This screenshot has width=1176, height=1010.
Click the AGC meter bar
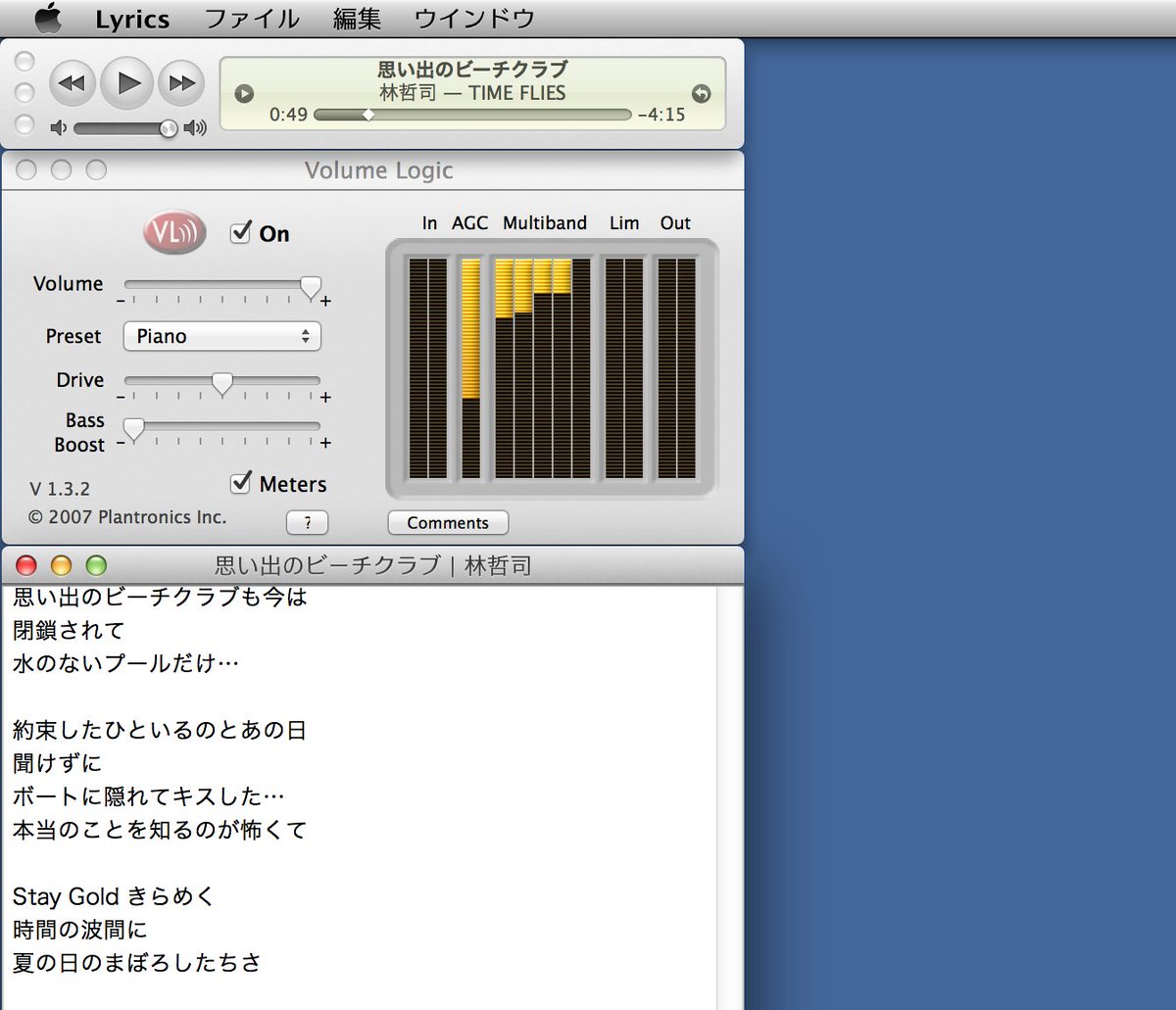point(470,368)
